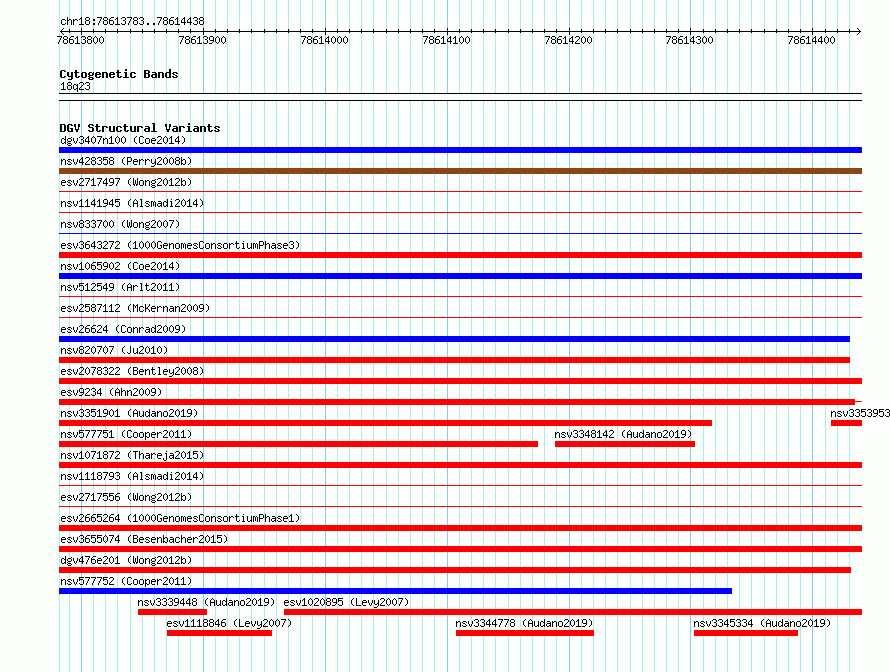The width and height of the screenshot is (890, 672).
Task: Click esv9234 (Ahn2009) label
Action: pos(111,392)
